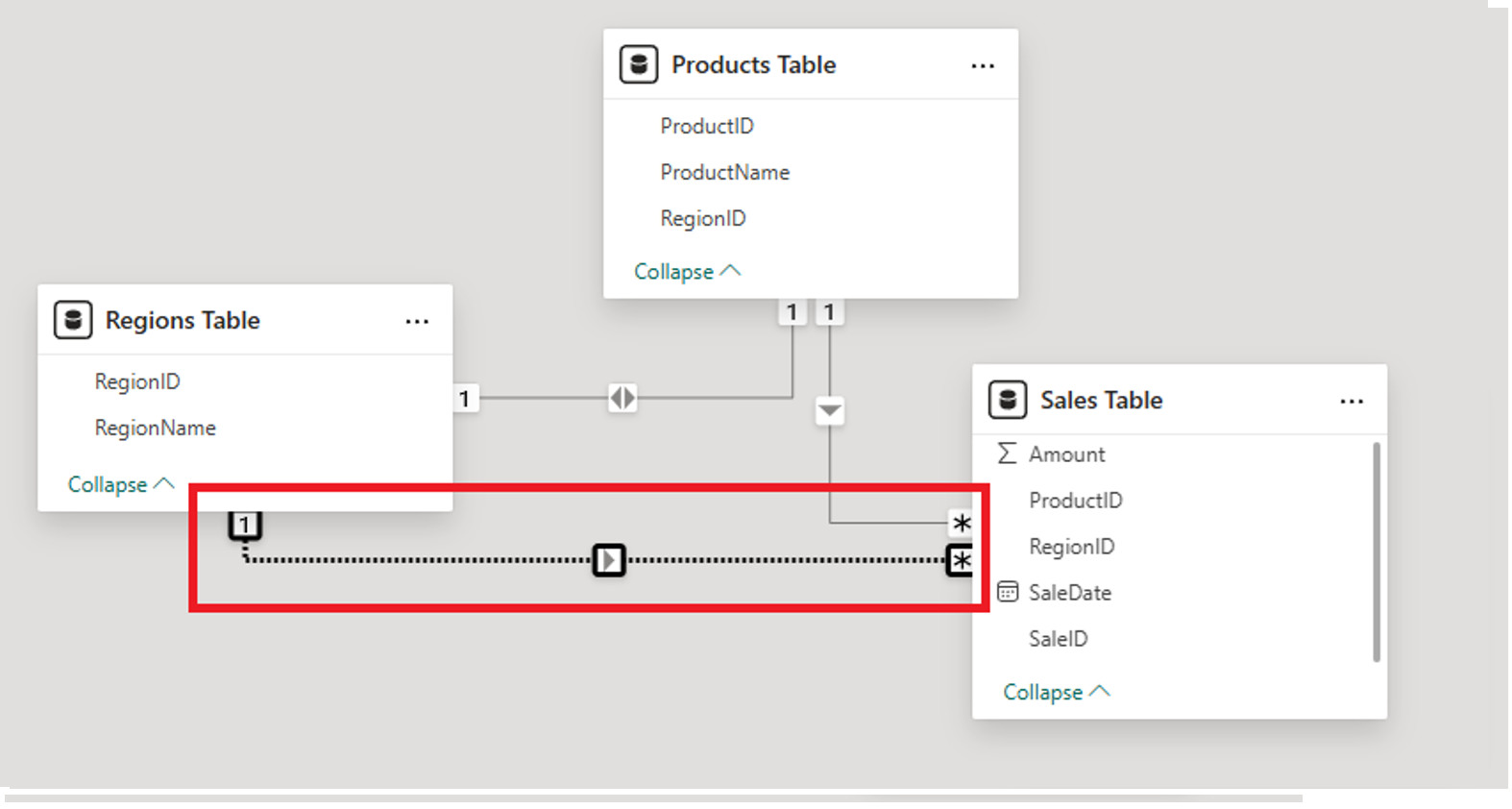Select the SaleID field in Sales Table
The height and width of the screenshot is (809, 1512).
(x=1058, y=638)
